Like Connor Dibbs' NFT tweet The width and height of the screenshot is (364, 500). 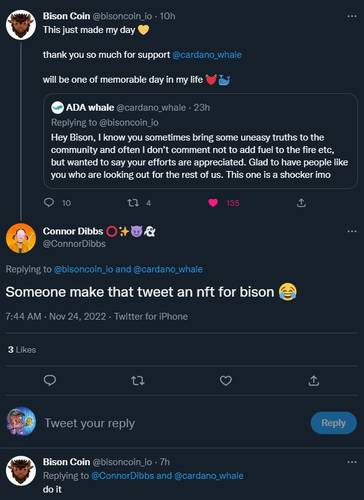pyautogui.click(x=226, y=380)
